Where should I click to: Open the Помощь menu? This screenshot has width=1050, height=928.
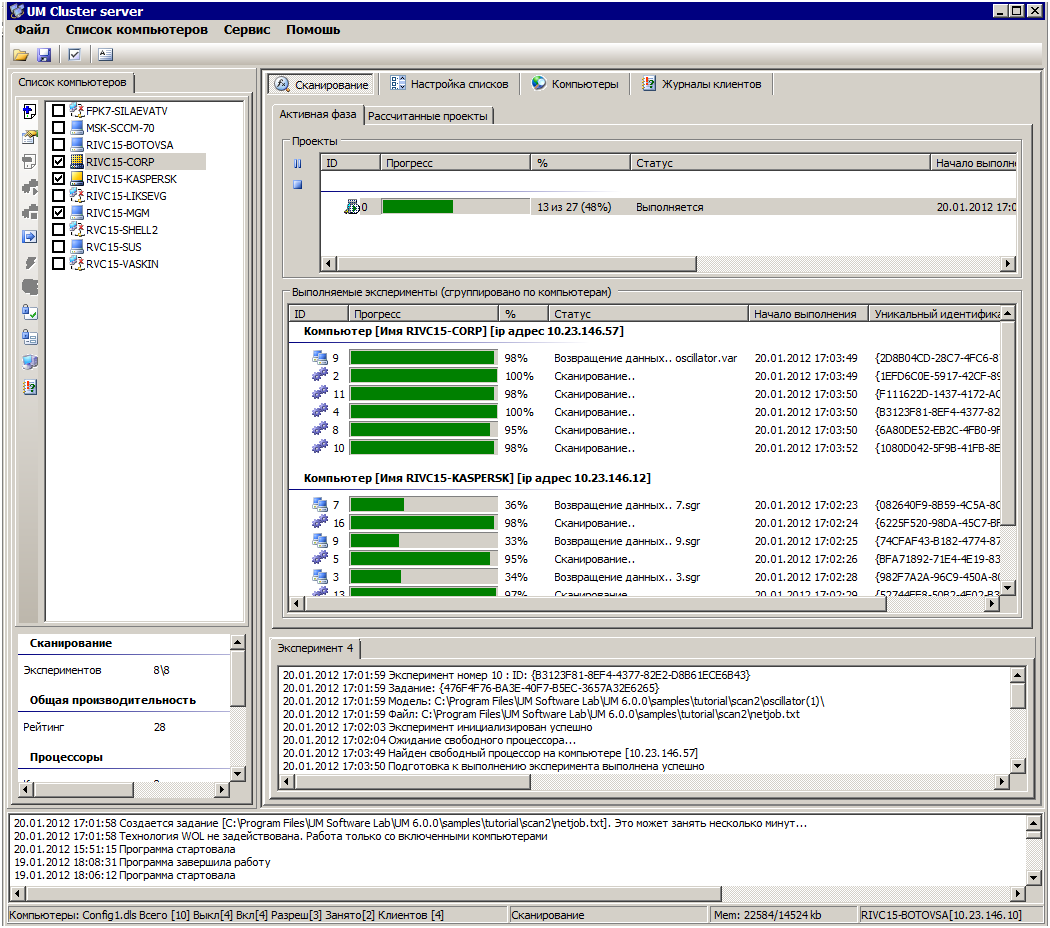coord(313,29)
